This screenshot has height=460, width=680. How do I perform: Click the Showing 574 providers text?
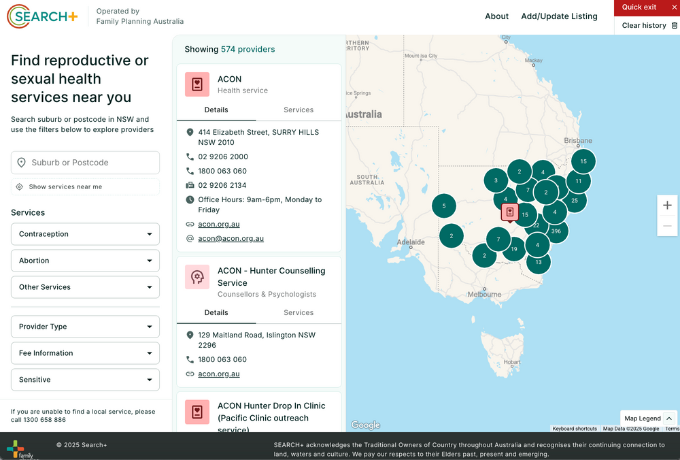tap(230, 49)
